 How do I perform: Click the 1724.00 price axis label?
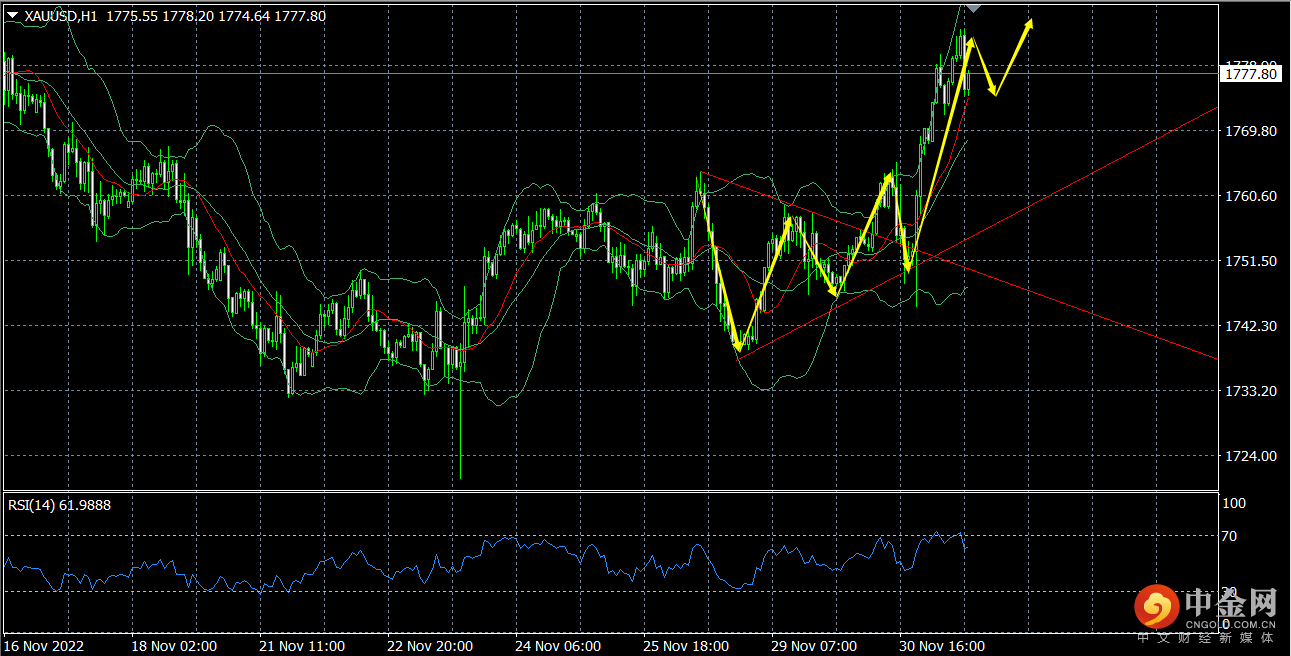(x=1249, y=456)
